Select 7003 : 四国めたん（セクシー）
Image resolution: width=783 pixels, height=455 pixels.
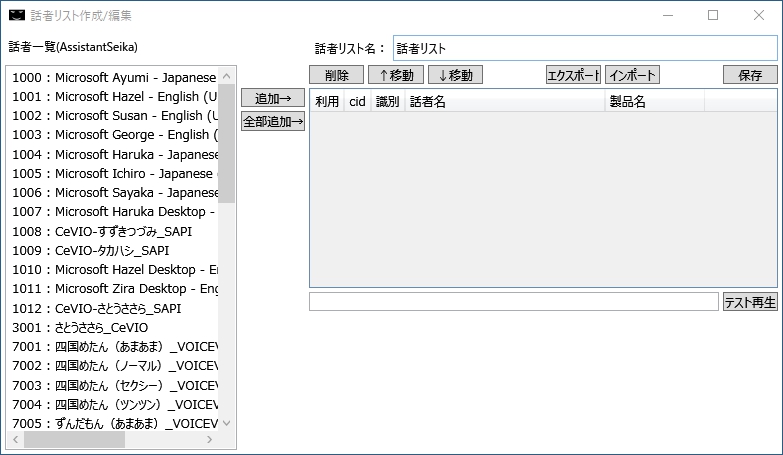[x=114, y=385]
